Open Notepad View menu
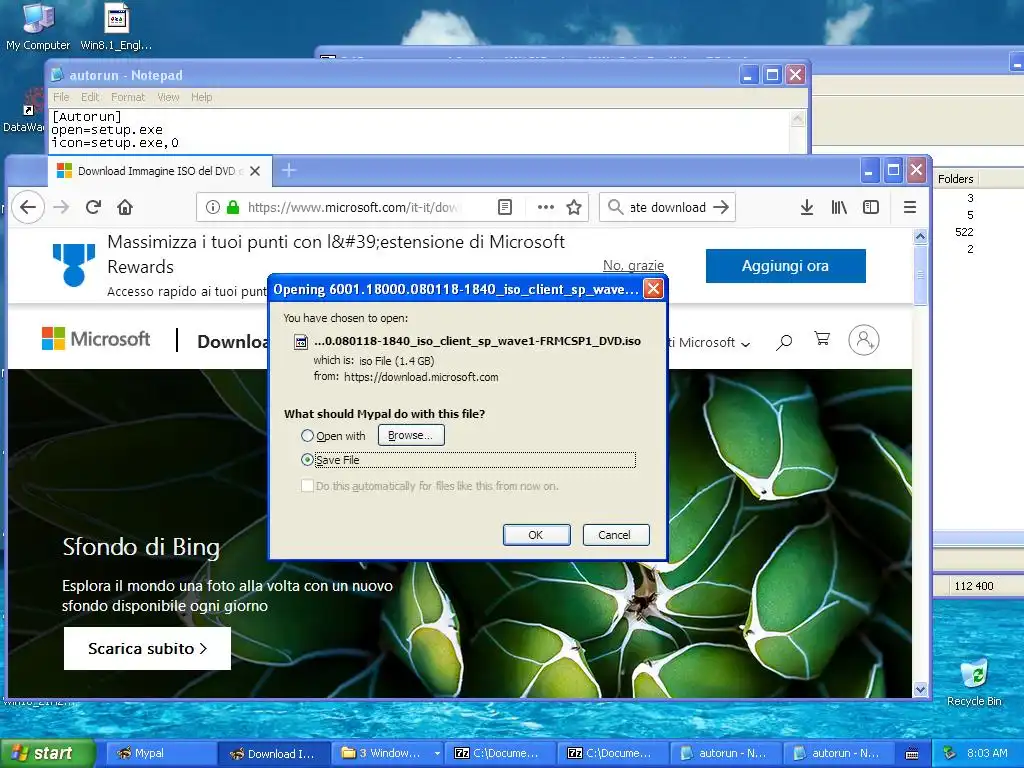The height and width of the screenshot is (768, 1024). (x=168, y=97)
